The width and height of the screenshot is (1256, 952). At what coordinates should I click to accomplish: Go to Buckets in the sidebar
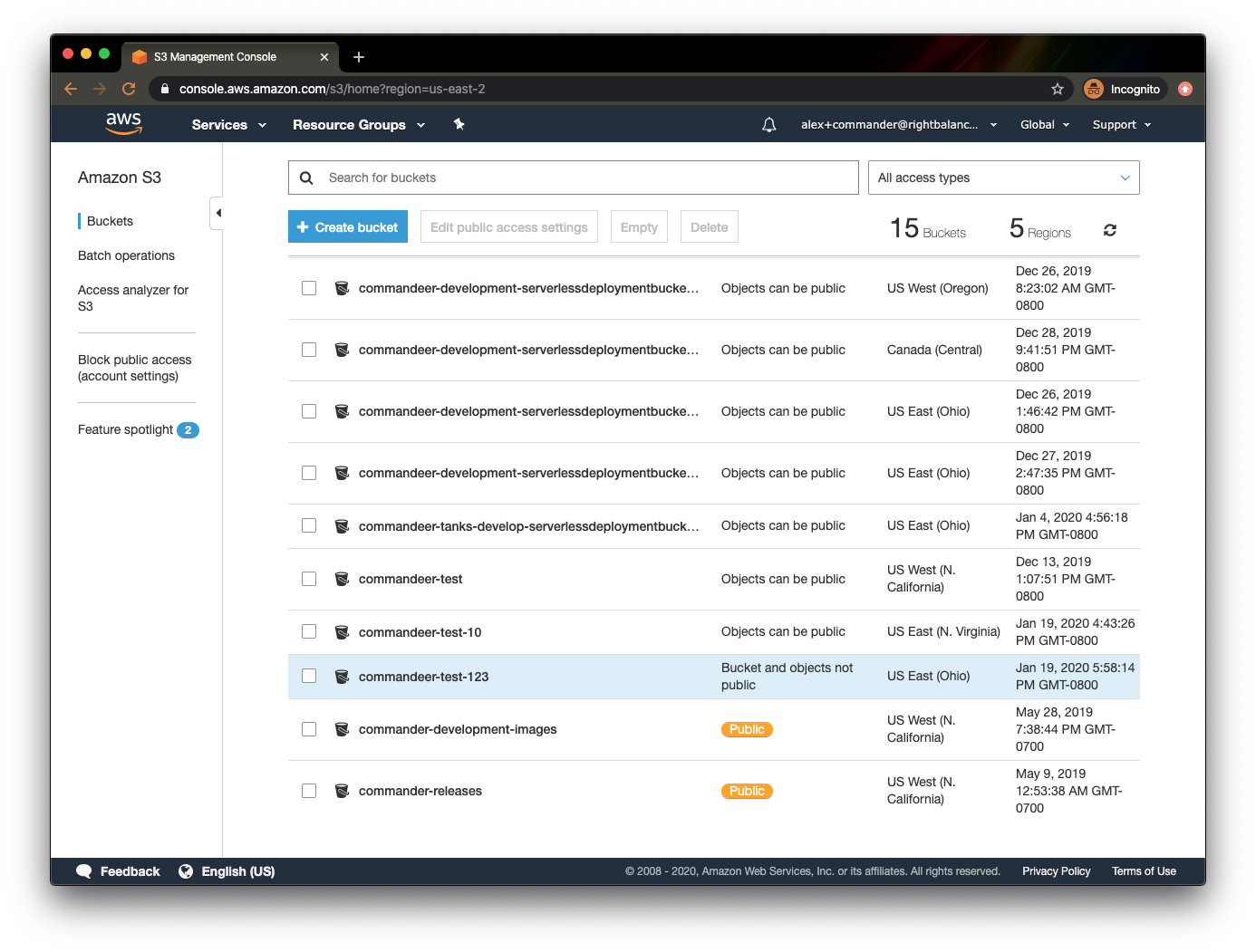coord(110,221)
